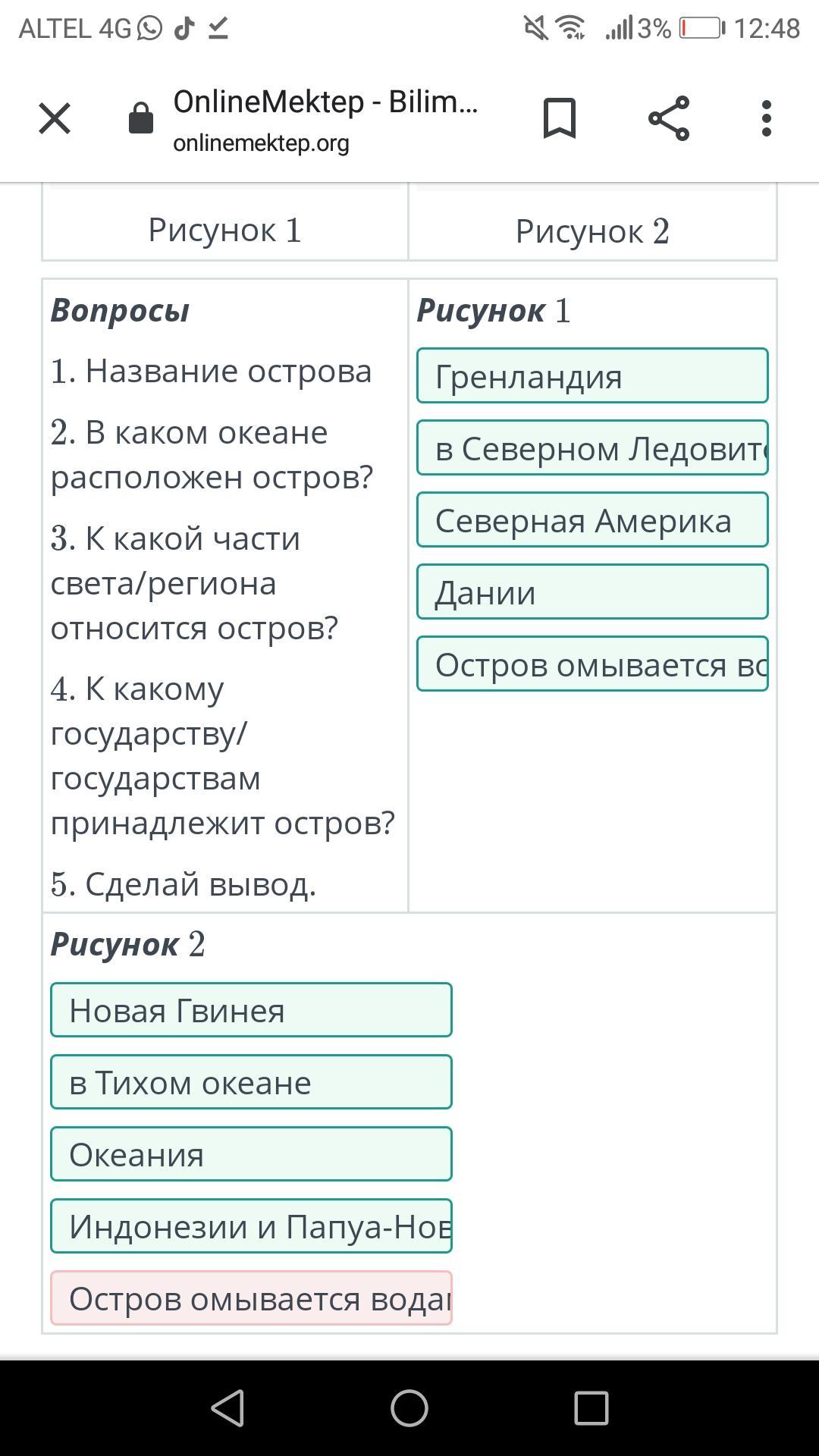The image size is (819, 1456).
Task: Close the browser tab with X icon
Action: pos(55,118)
